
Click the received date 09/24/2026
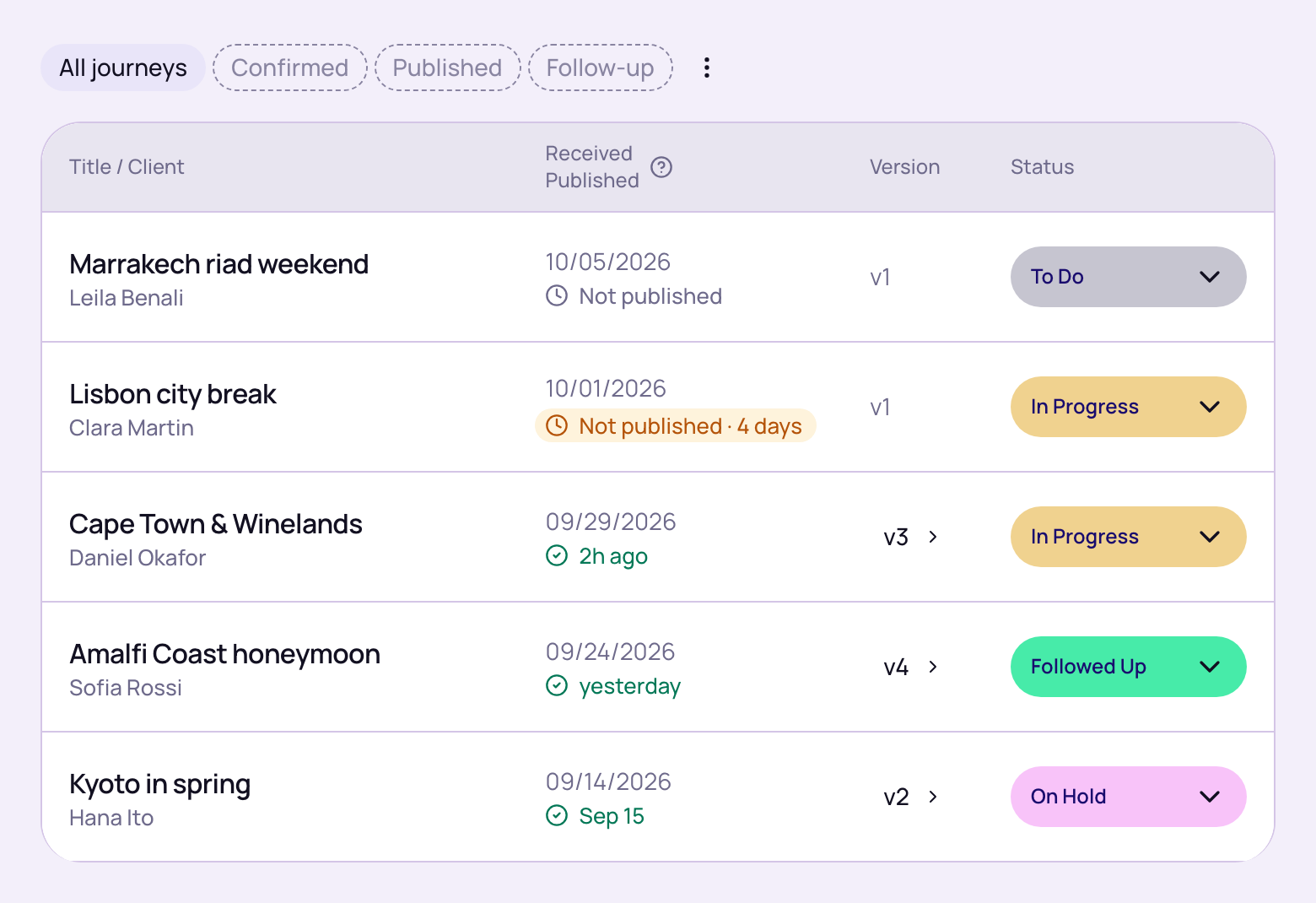click(611, 652)
